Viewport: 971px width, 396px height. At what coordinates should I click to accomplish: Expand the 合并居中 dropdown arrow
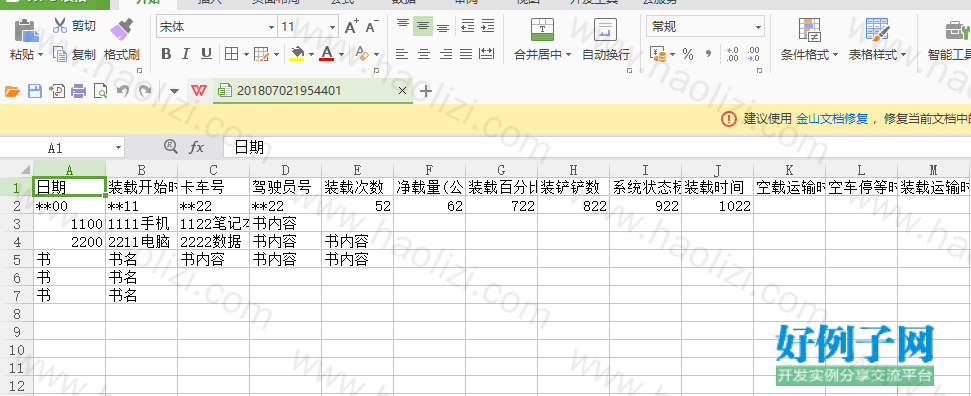pyautogui.click(x=568, y=55)
